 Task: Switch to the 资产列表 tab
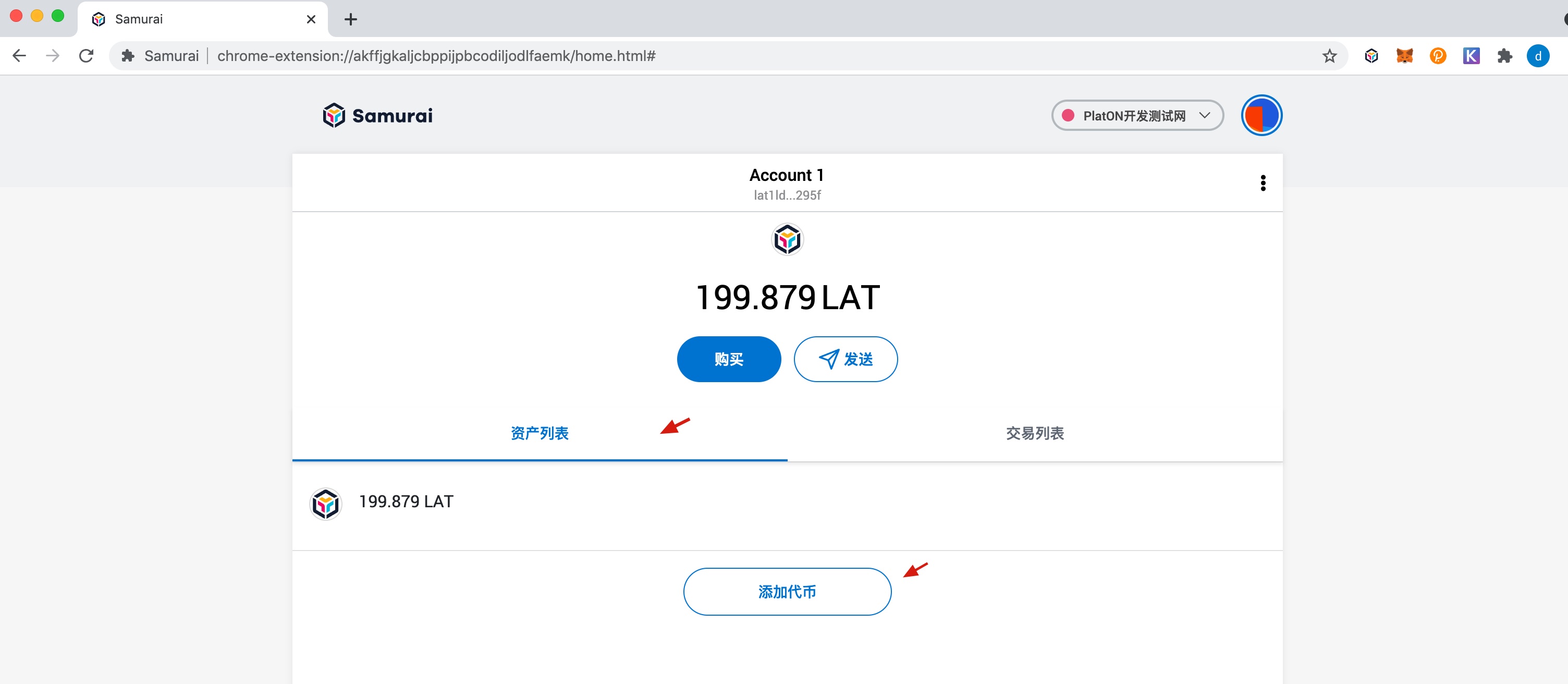click(540, 433)
